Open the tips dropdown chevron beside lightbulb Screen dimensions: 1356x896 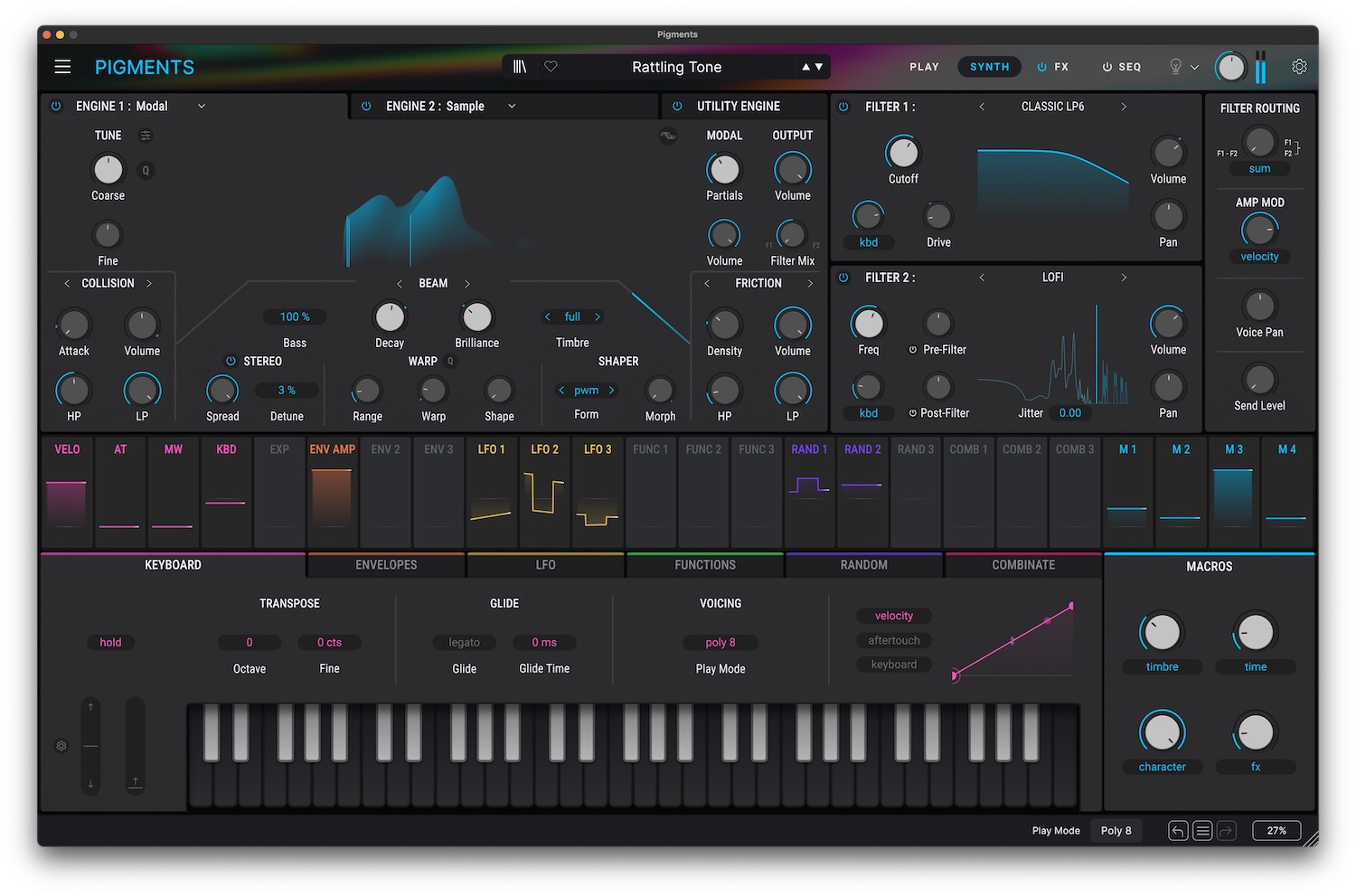click(x=1194, y=67)
